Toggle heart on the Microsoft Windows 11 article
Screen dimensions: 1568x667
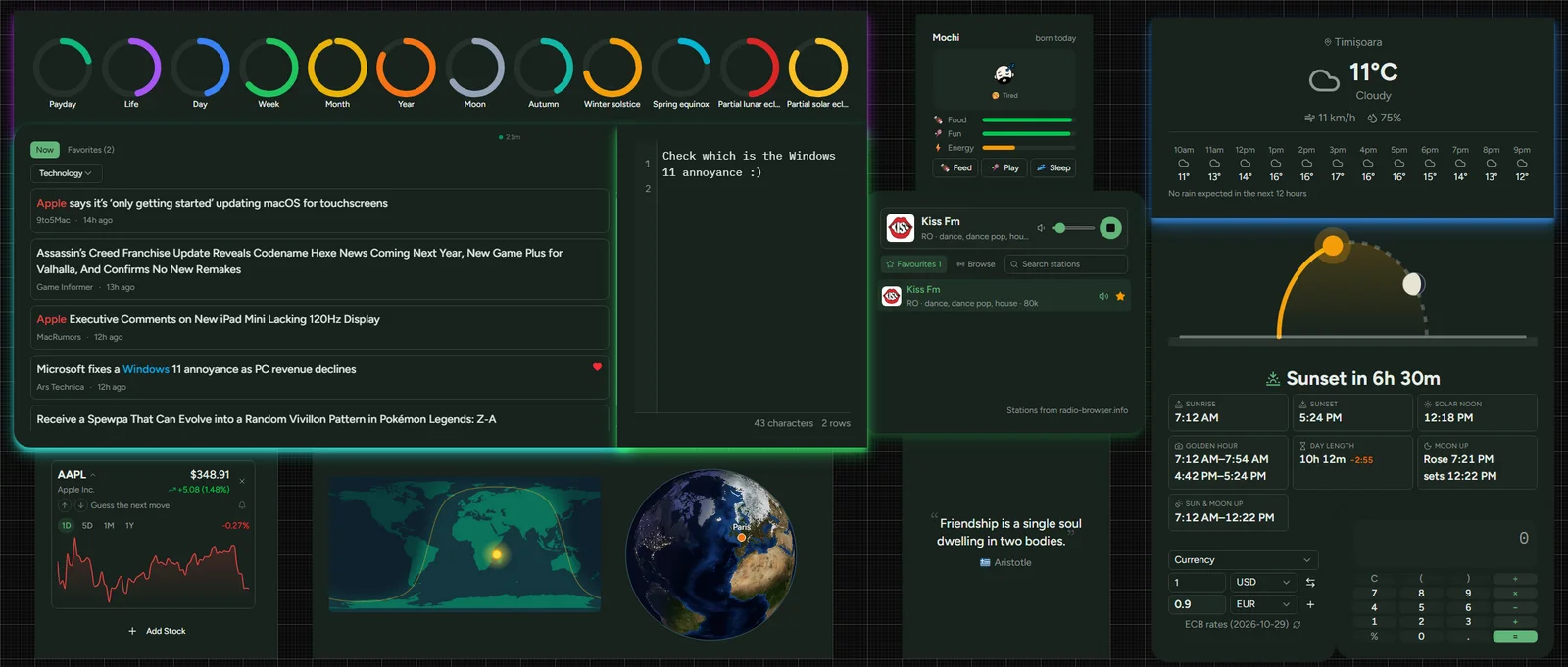tap(597, 366)
